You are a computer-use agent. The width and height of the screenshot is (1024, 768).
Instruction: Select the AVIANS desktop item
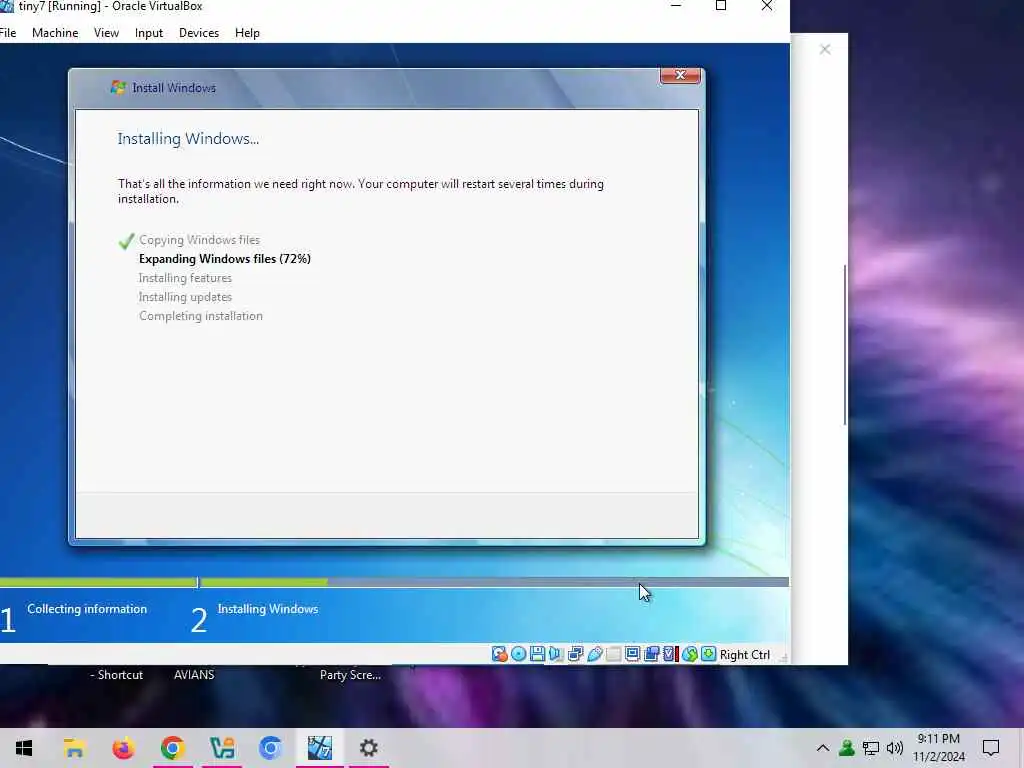point(194,675)
